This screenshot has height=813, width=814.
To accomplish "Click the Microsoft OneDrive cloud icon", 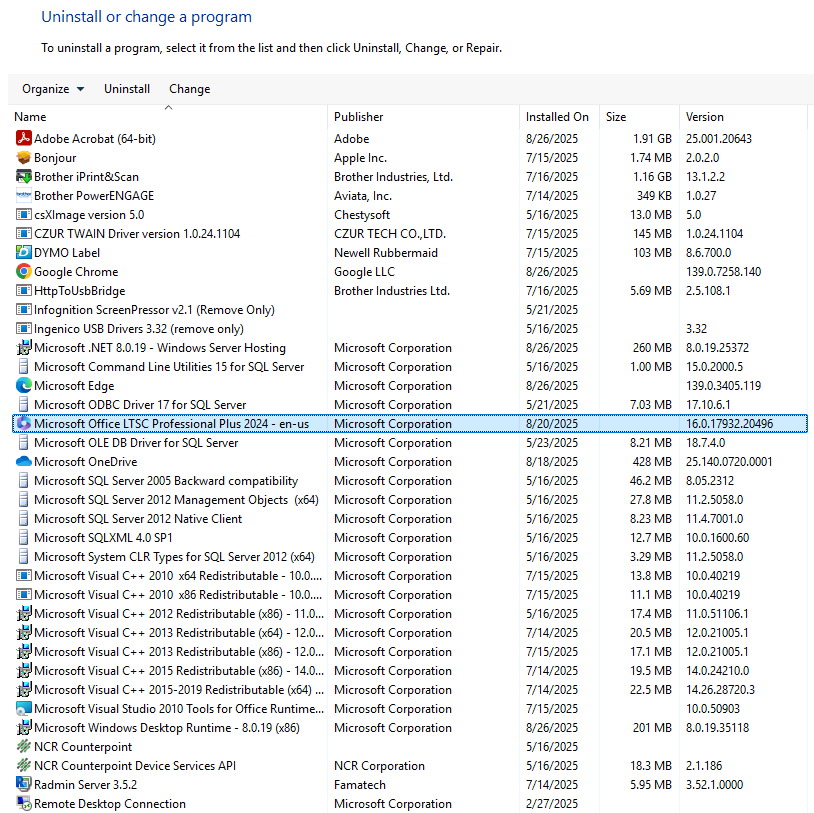I will (23, 462).
